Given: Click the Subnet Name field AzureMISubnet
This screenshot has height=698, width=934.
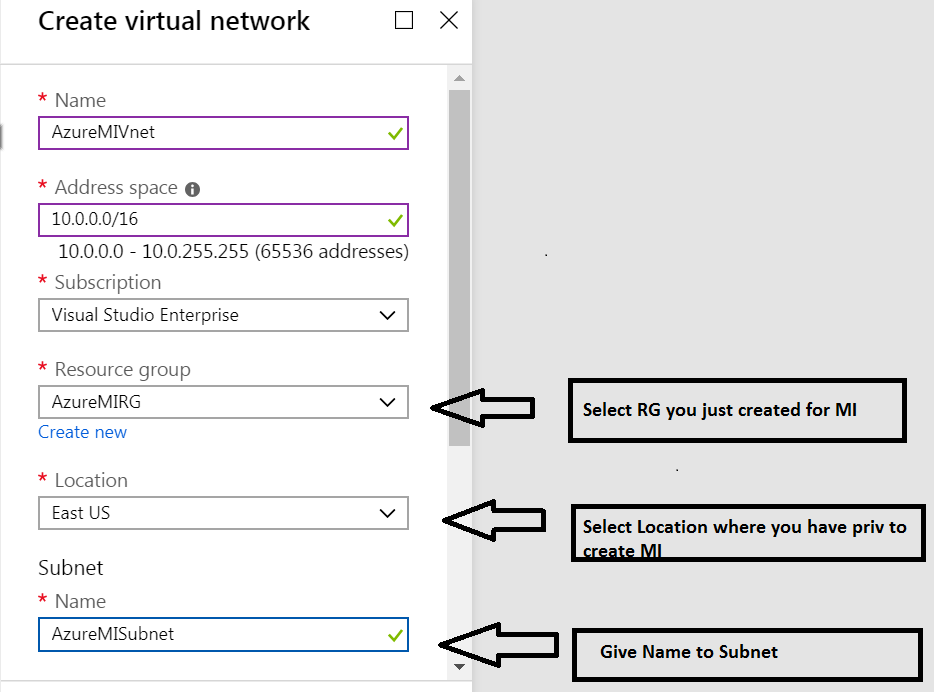Looking at the screenshot, I should tap(223, 634).
